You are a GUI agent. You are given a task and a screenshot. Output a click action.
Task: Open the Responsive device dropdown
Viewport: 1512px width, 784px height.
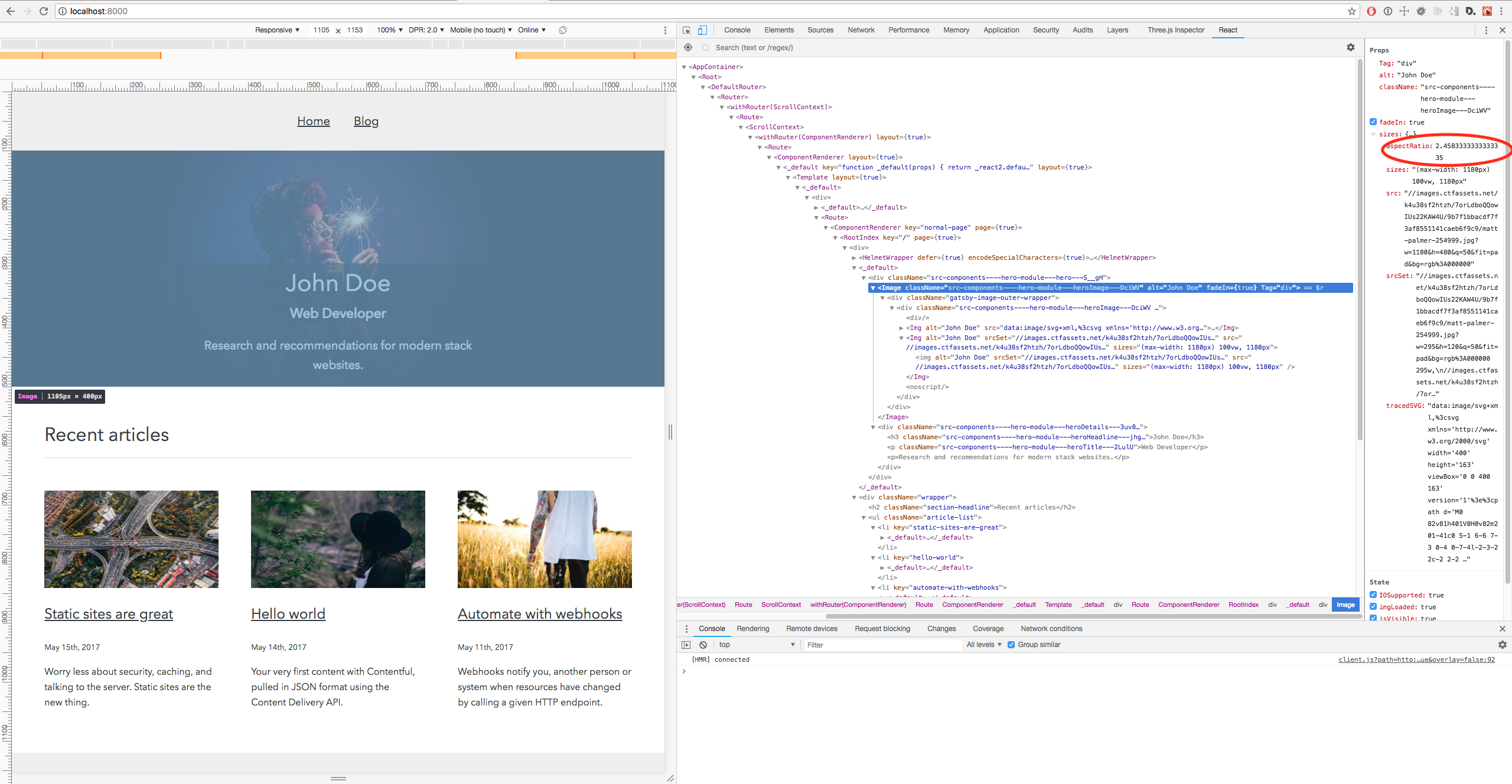tap(276, 30)
